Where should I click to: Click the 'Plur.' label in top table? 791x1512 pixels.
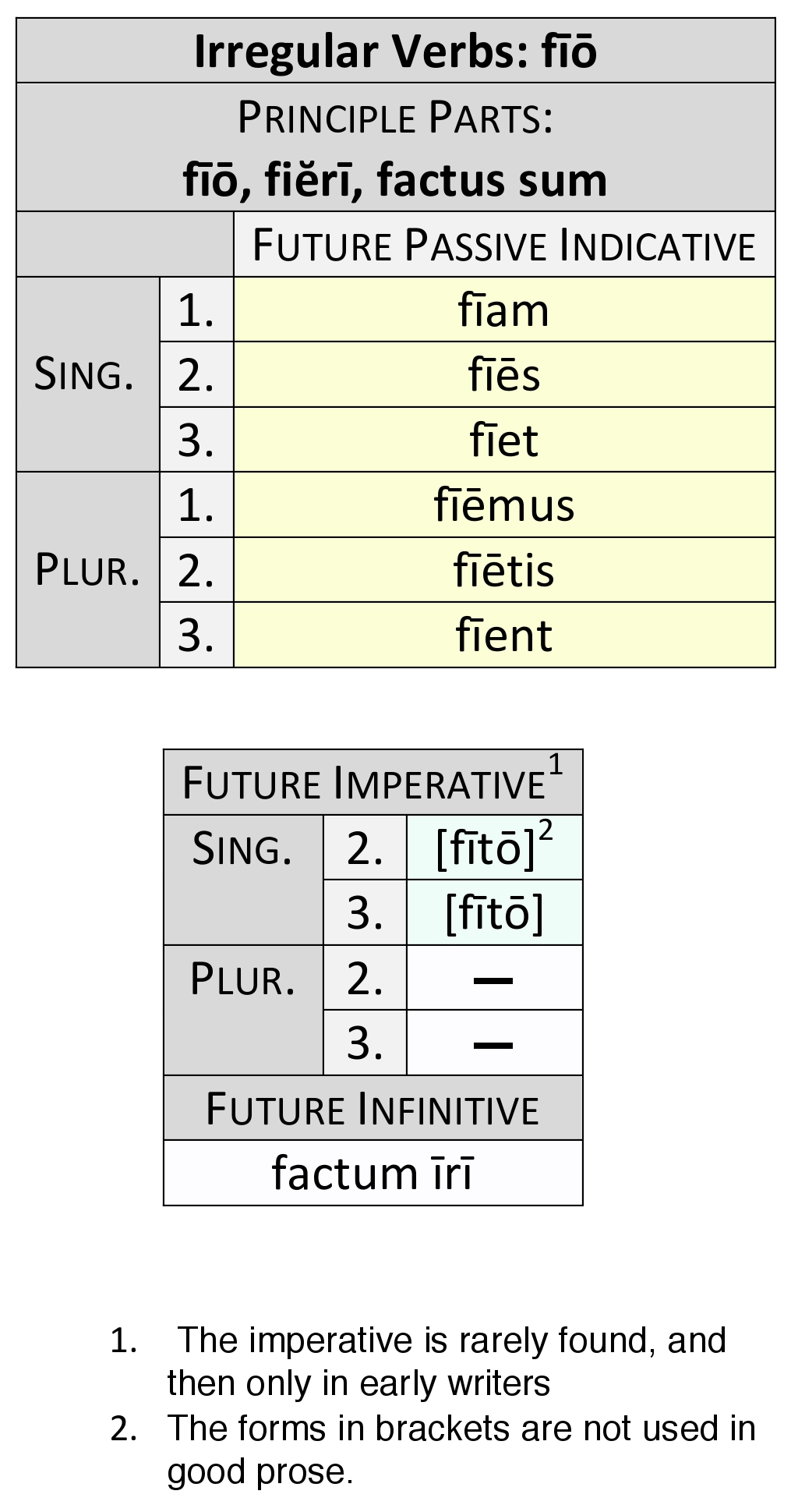[87, 570]
